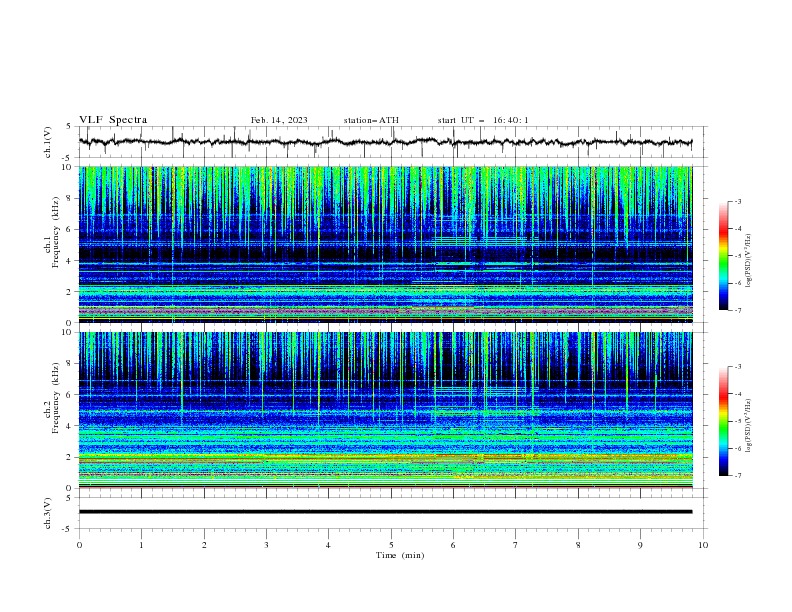The height and width of the screenshot is (612, 792).
Task: Click the 'VLF Spectra' title text
Action: point(113,120)
